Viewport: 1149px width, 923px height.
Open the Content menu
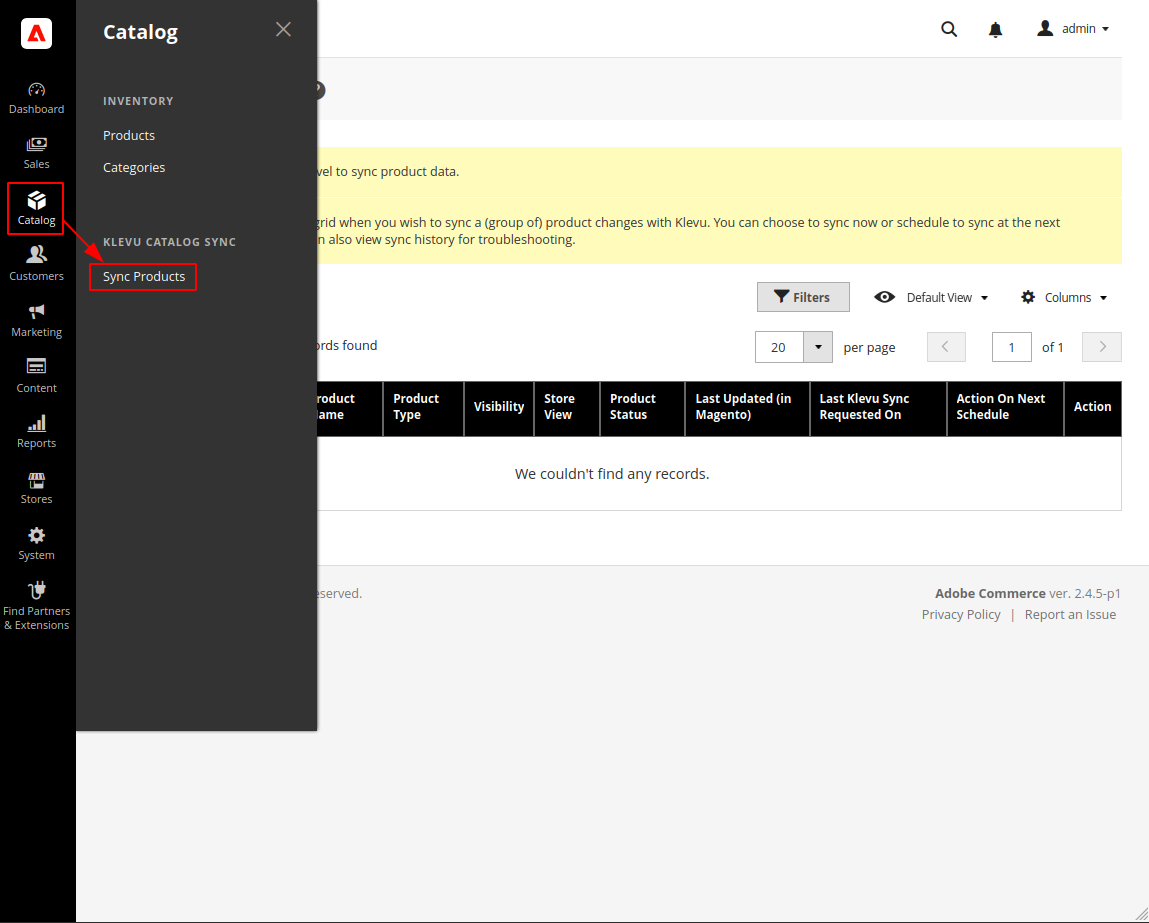pyautogui.click(x=37, y=377)
